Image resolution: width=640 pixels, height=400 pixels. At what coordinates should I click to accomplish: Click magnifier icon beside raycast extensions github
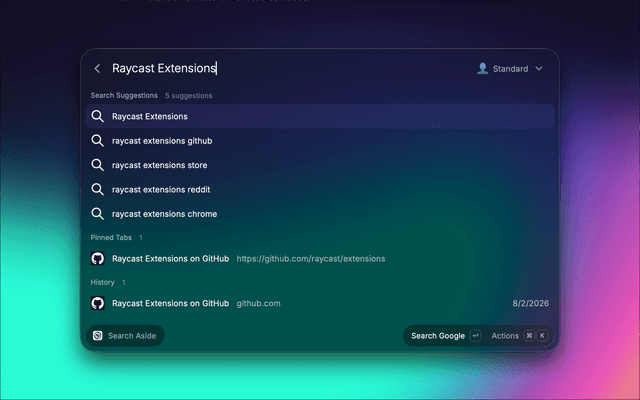[x=97, y=141]
